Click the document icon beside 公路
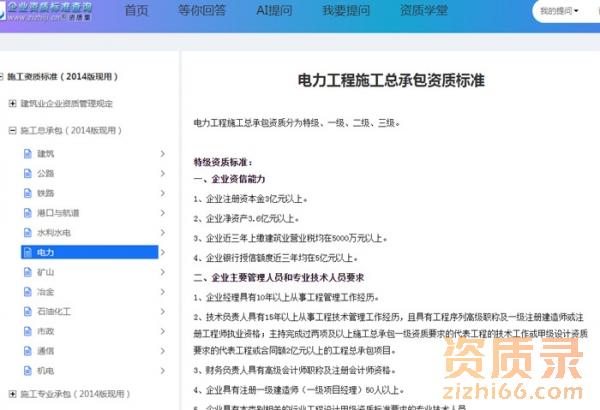 pos(27,173)
